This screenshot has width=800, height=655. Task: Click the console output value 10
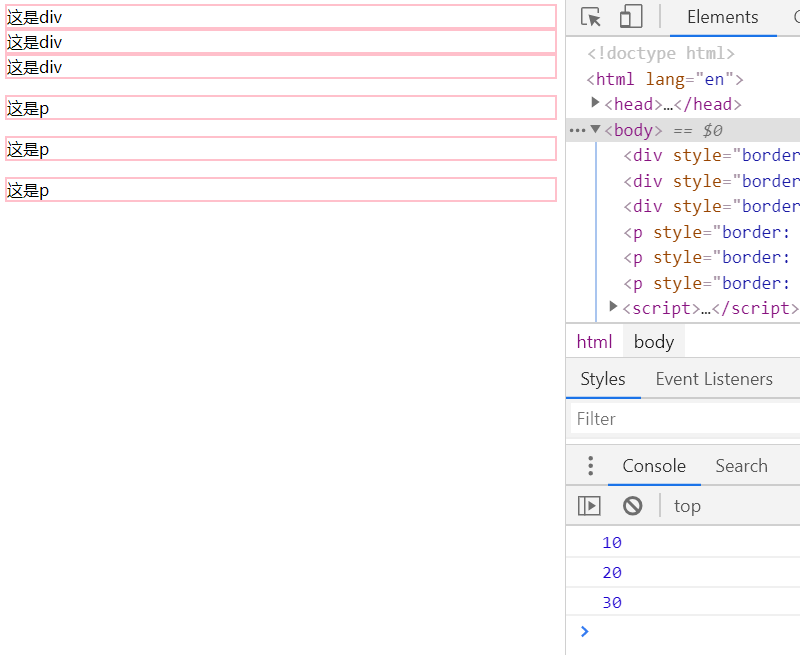coord(612,542)
